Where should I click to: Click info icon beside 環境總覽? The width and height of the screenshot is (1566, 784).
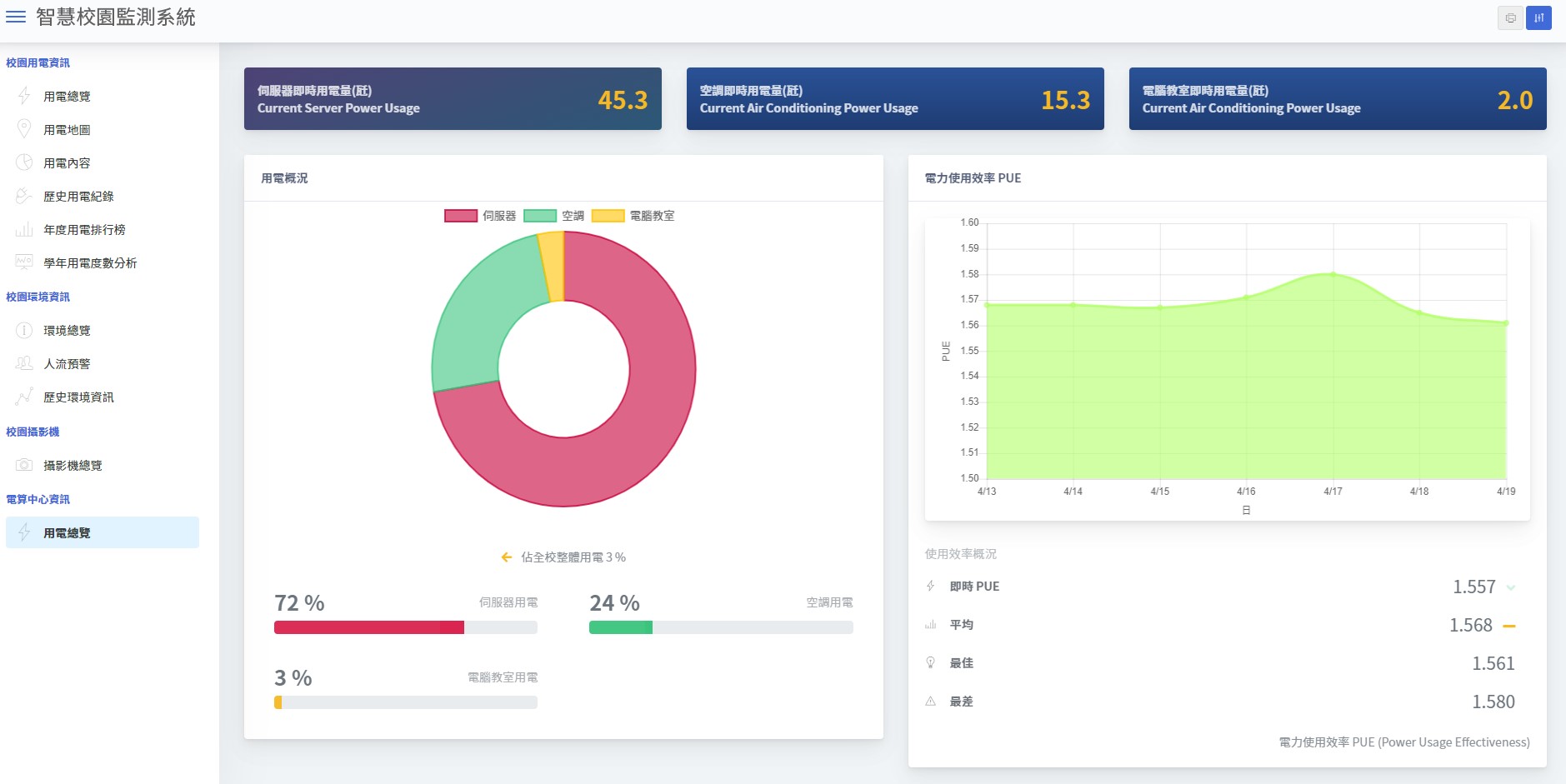(24, 330)
